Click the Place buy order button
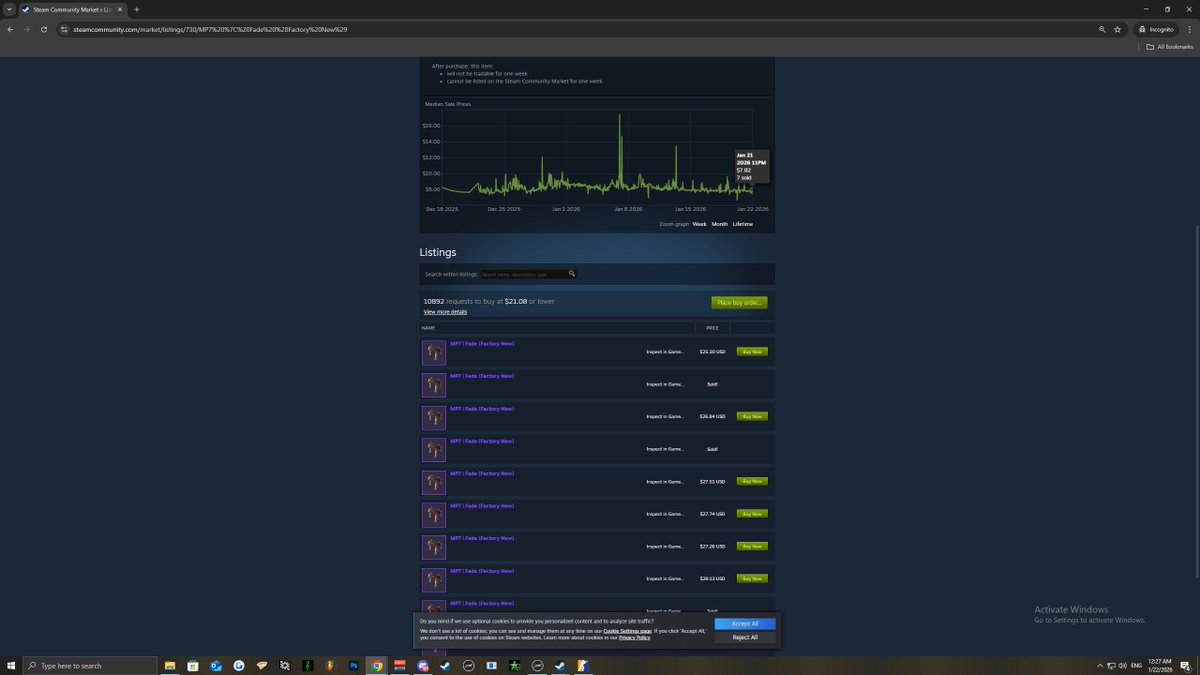 (x=738, y=302)
